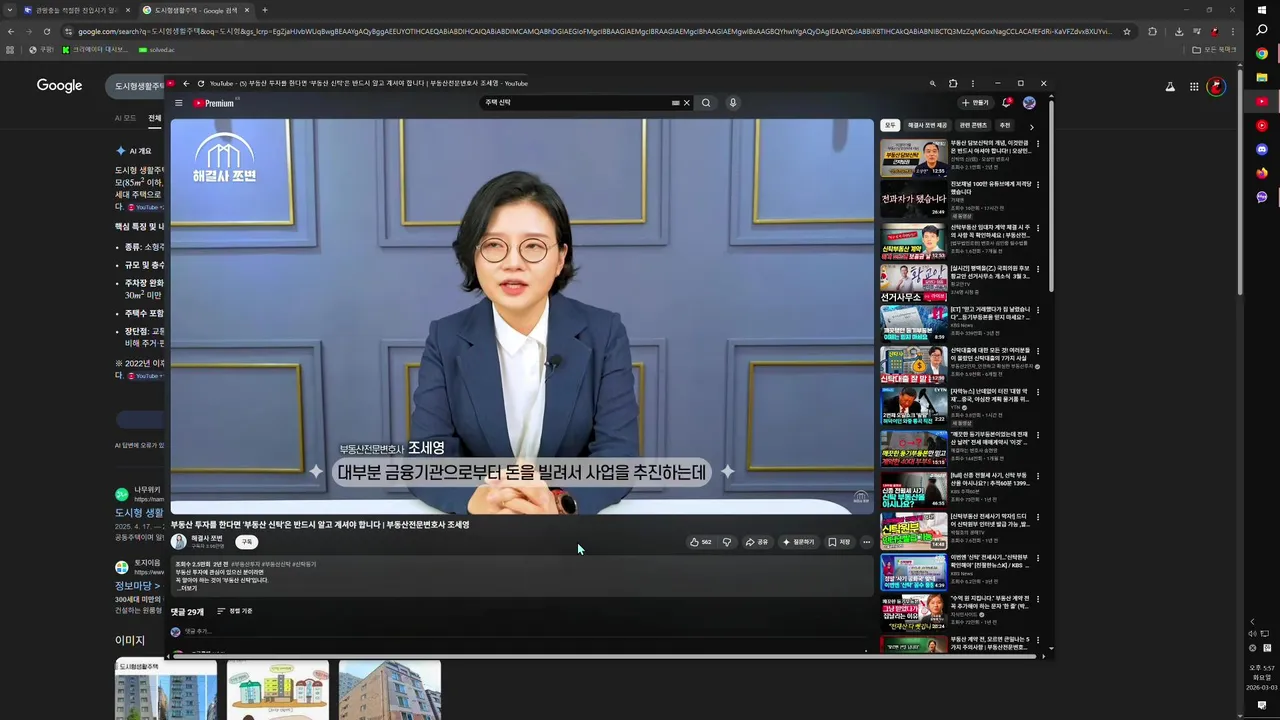
Task: Open the YouTube hamburger guide menu
Action: point(179,103)
